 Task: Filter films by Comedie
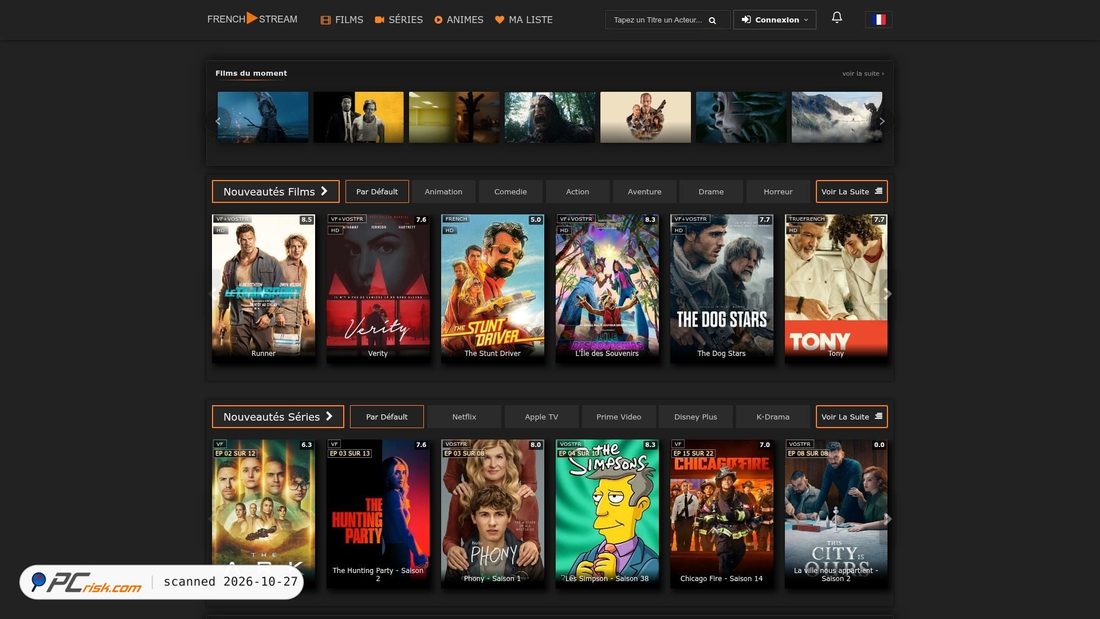click(x=510, y=192)
